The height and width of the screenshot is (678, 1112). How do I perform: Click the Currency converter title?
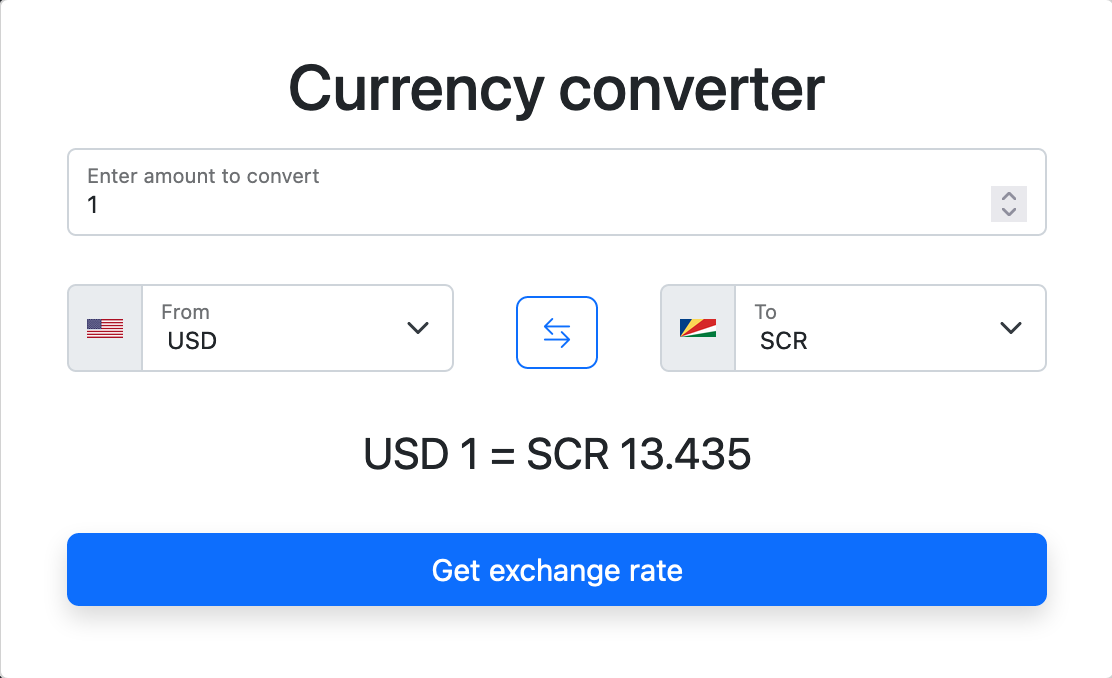[556, 89]
